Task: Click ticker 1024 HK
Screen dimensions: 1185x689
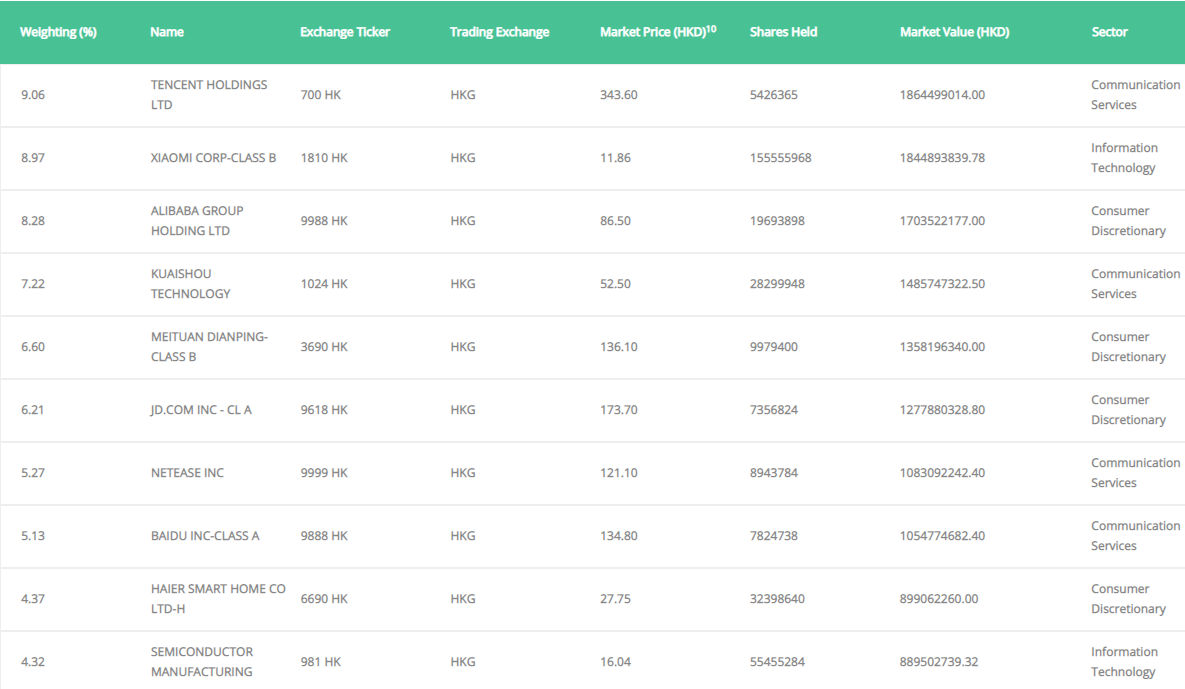Action: pos(324,283)
